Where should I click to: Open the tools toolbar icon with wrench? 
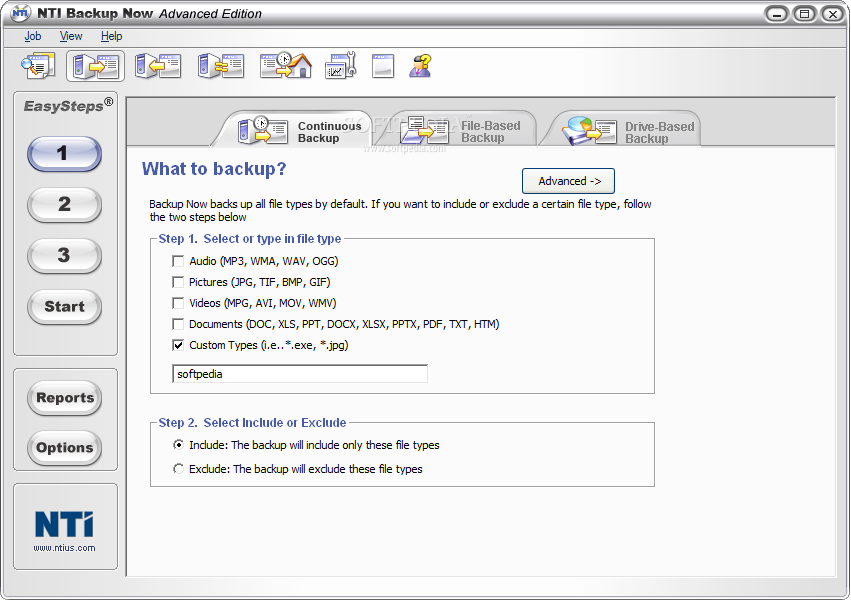341,66
